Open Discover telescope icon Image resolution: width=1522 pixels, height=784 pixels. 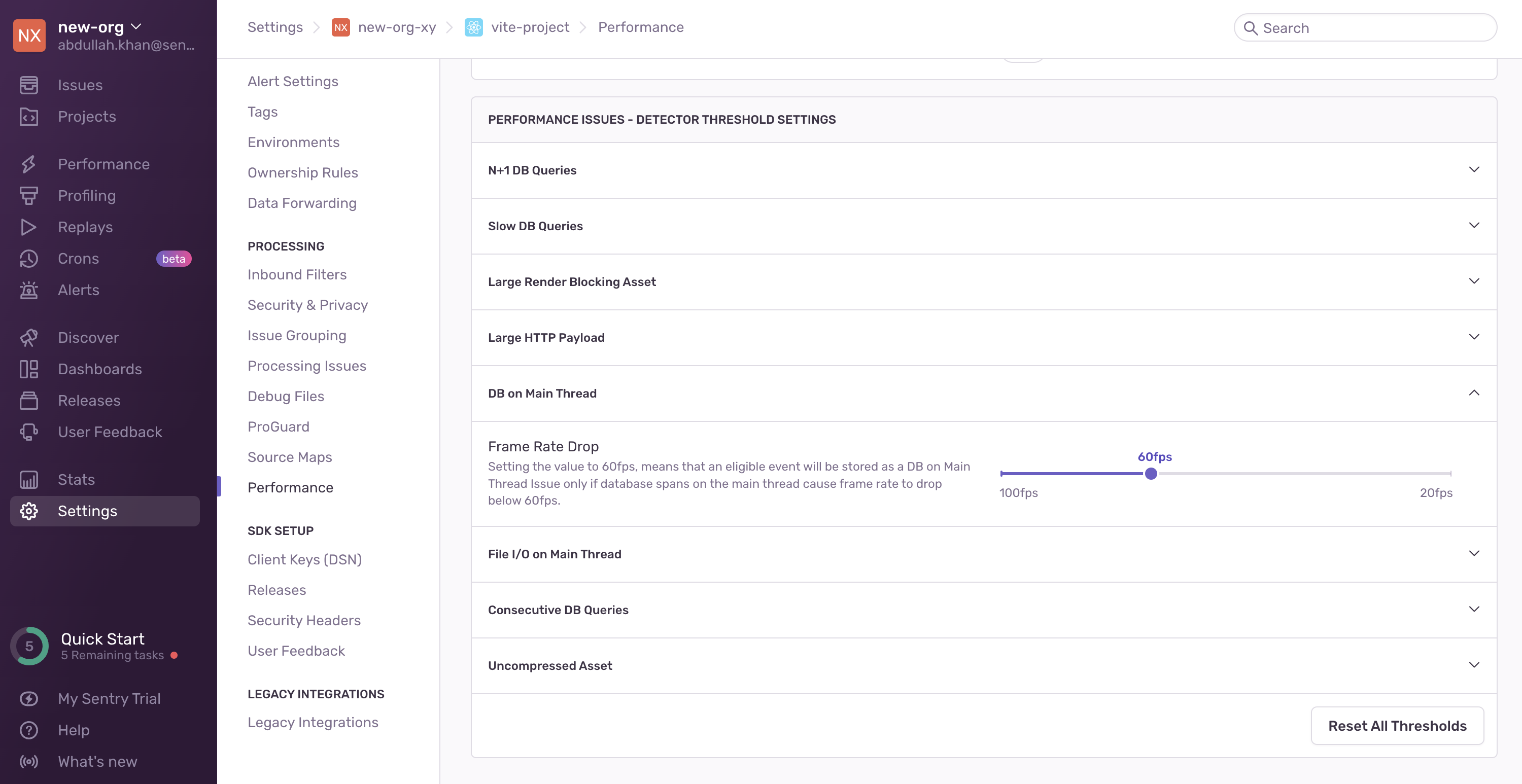(x=28, y=337)
